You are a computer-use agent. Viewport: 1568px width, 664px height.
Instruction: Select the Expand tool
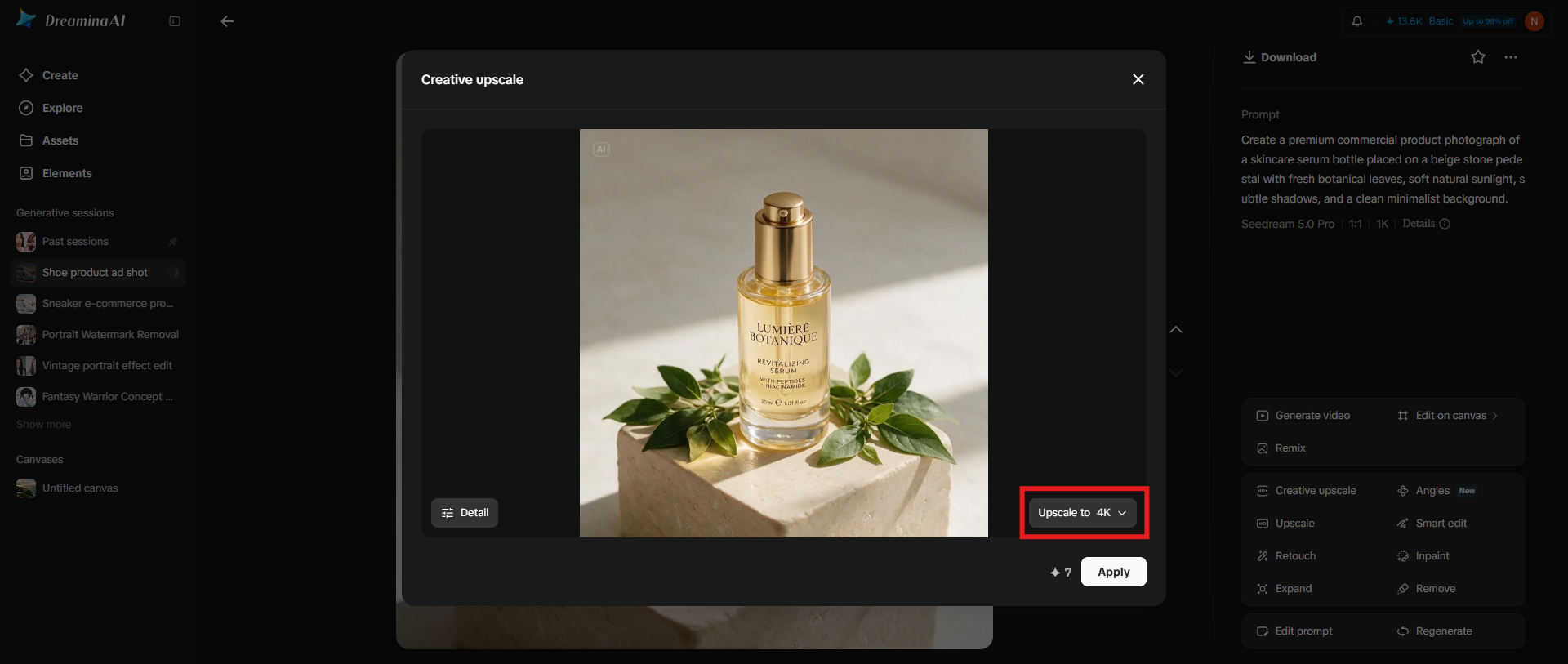point(1285,589)
